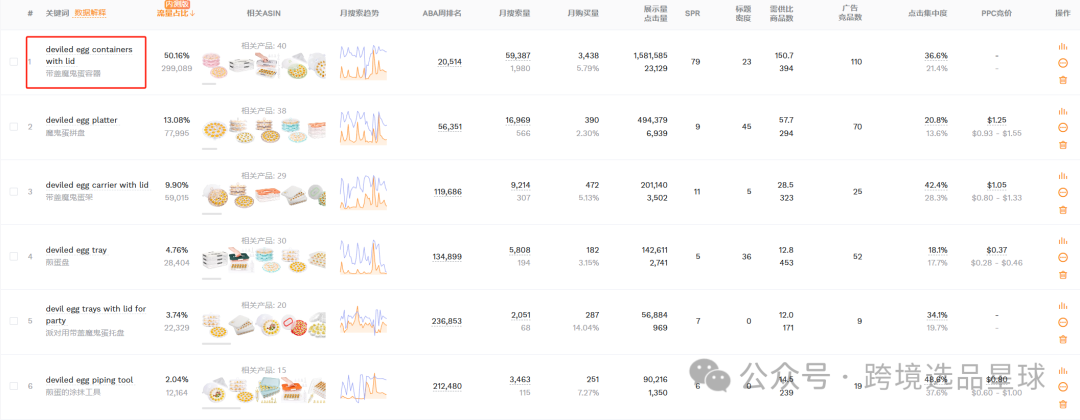Click the 点击集中度 column header
Image resolution: width=1080 pixels, height=420 pixels.
(x=928, y=13)
